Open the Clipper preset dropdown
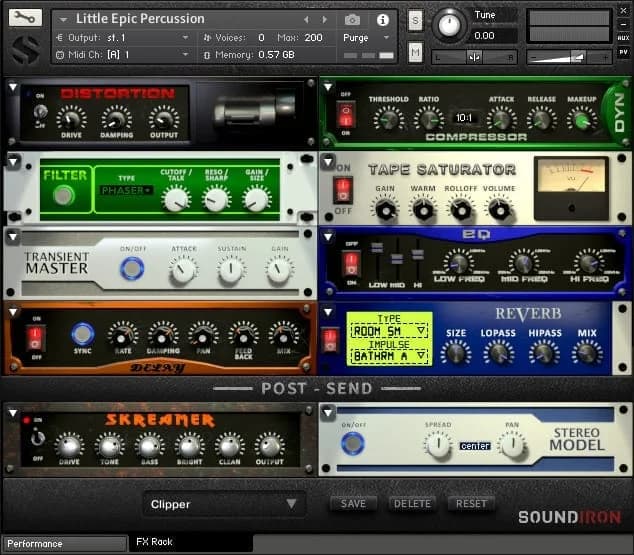This screenshot has width=634, height=555. (x=224, y=504)
